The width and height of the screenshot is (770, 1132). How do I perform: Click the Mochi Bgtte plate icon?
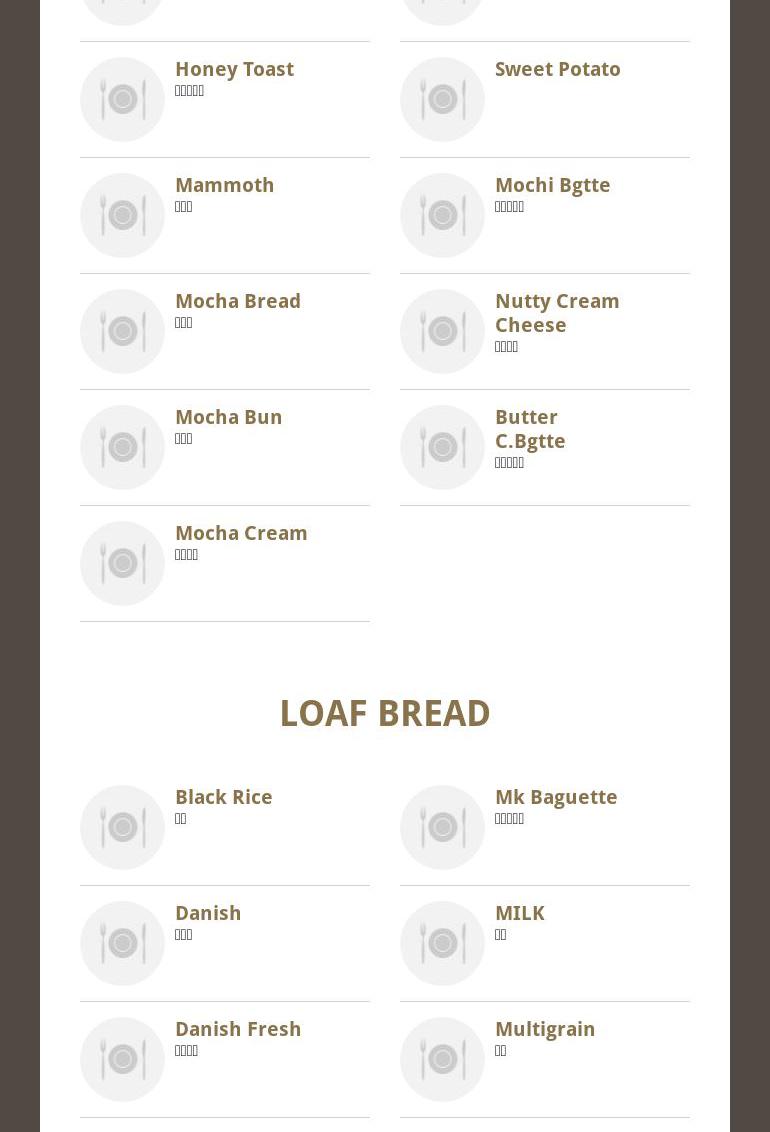442,215
